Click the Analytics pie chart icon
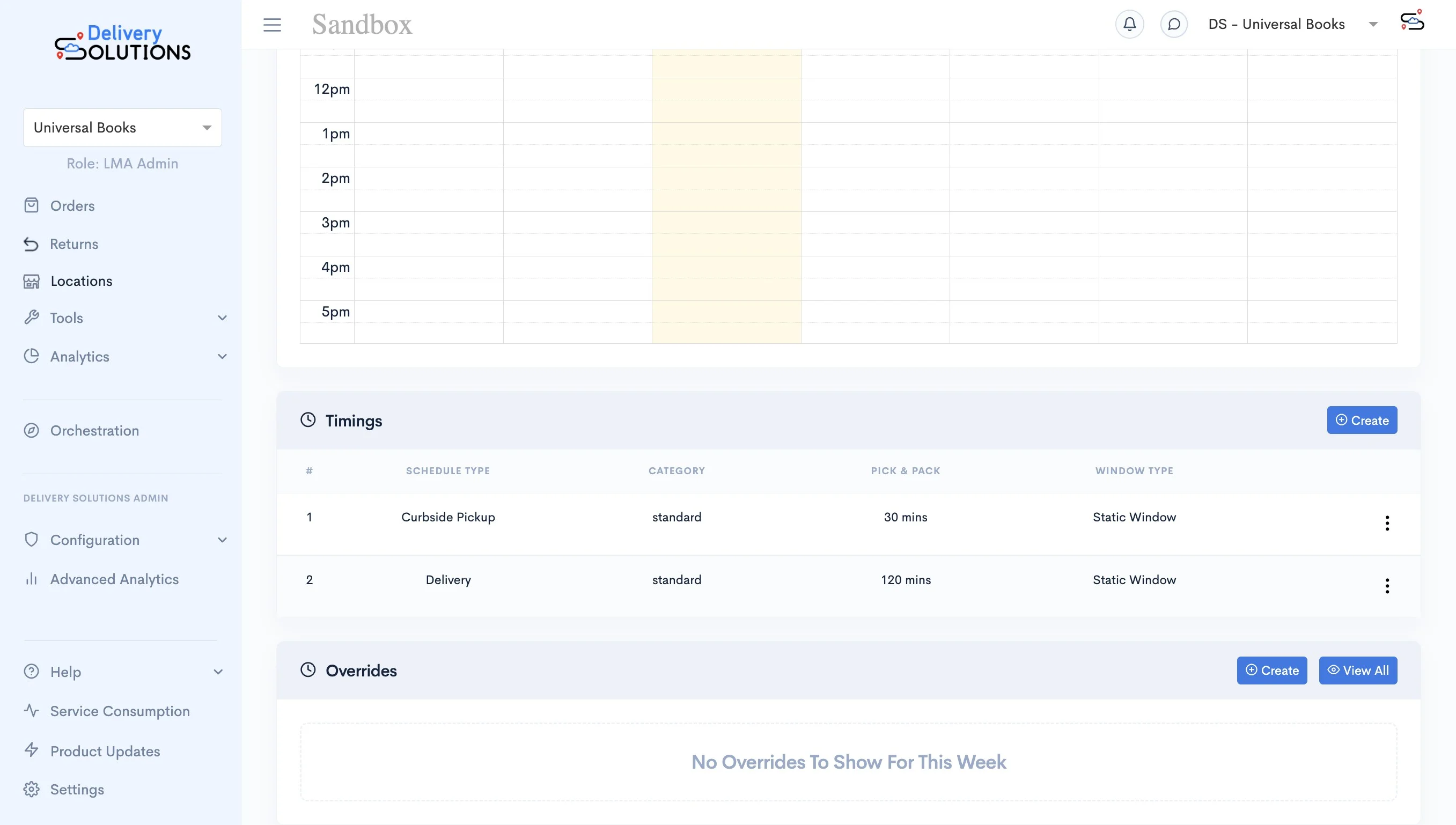This screenshot has height=825, width=1456. [x=31, y=356]
